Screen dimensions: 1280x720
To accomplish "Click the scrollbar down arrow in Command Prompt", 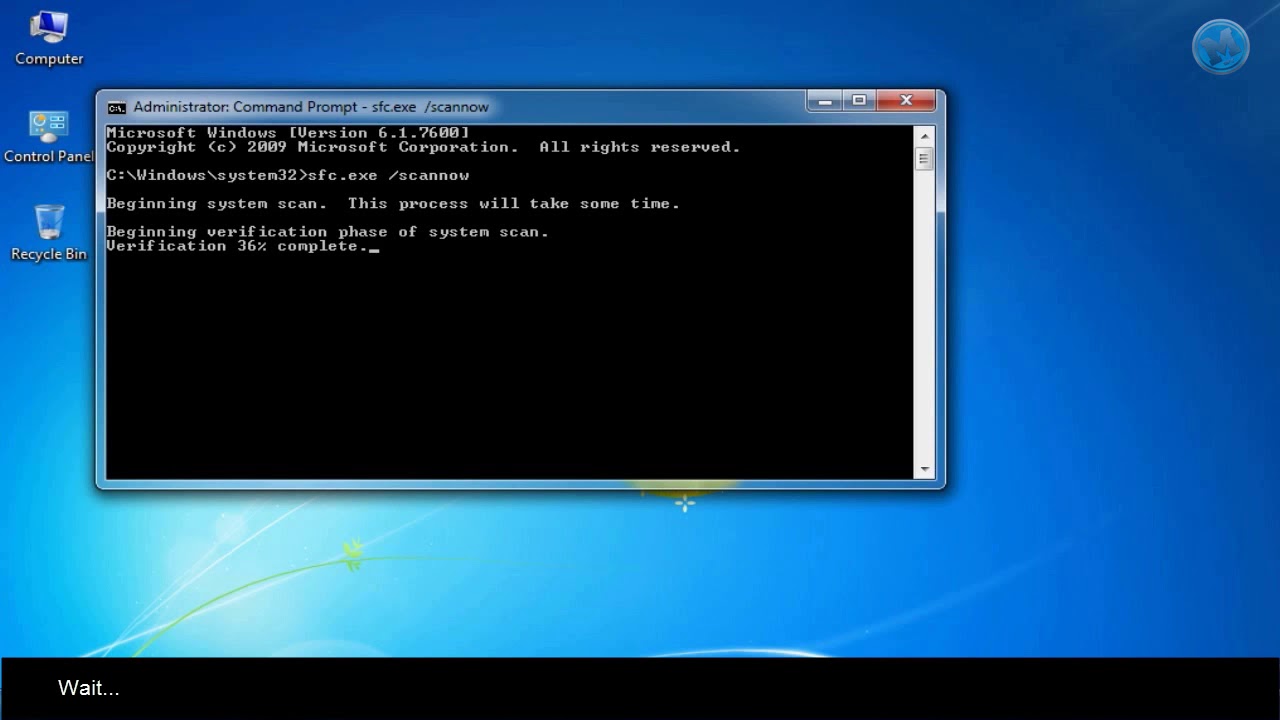I will (x=924, y=469).
